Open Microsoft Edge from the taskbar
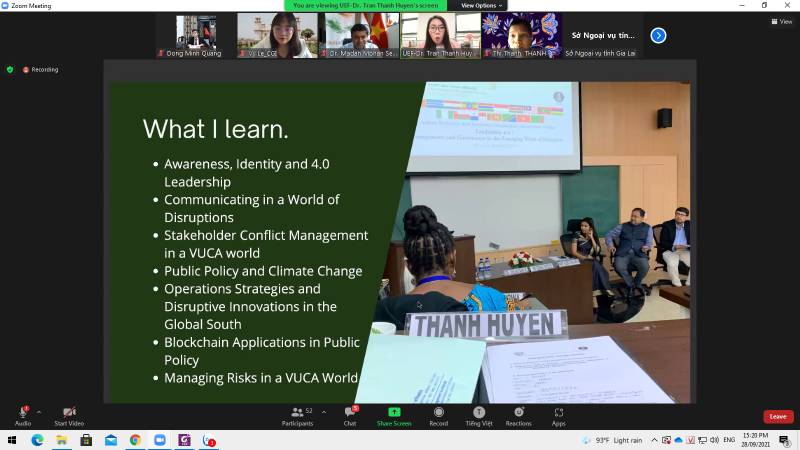This screenshot has height=450, width=800. (x=38, y=440)
